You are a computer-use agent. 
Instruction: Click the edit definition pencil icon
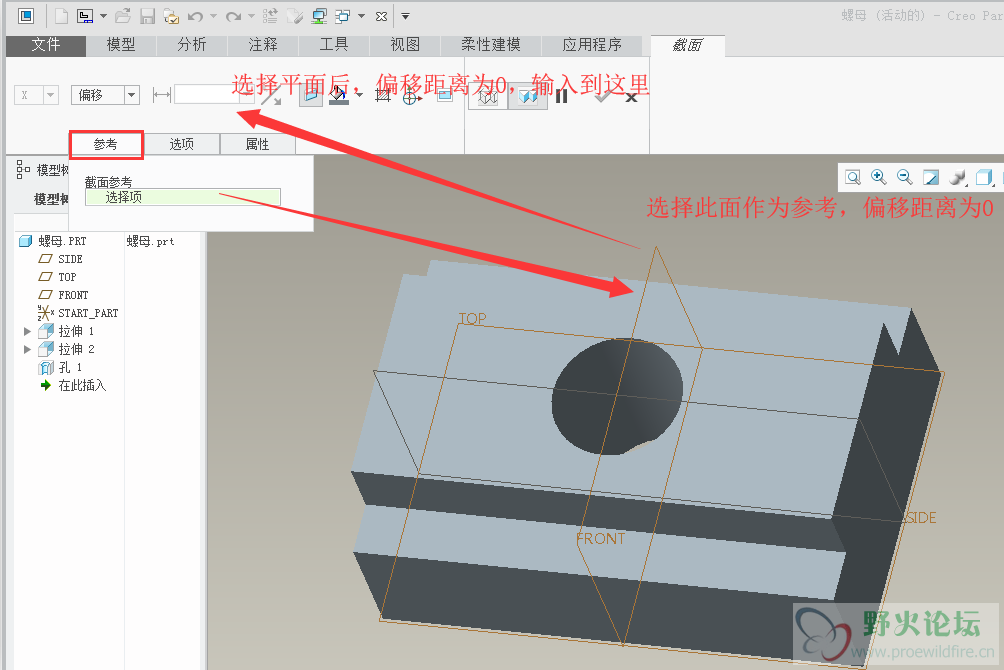point(295,16)
